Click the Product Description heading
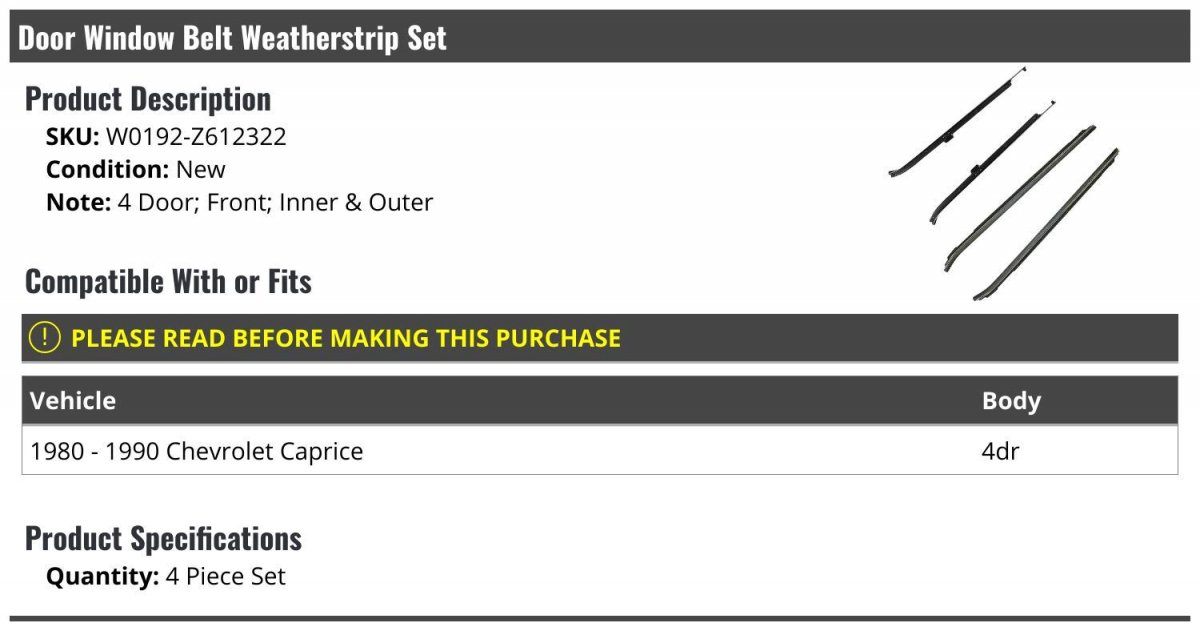The width and height of the screenshot is (1200, 631). pyautogui.click(x=148, y=98)
